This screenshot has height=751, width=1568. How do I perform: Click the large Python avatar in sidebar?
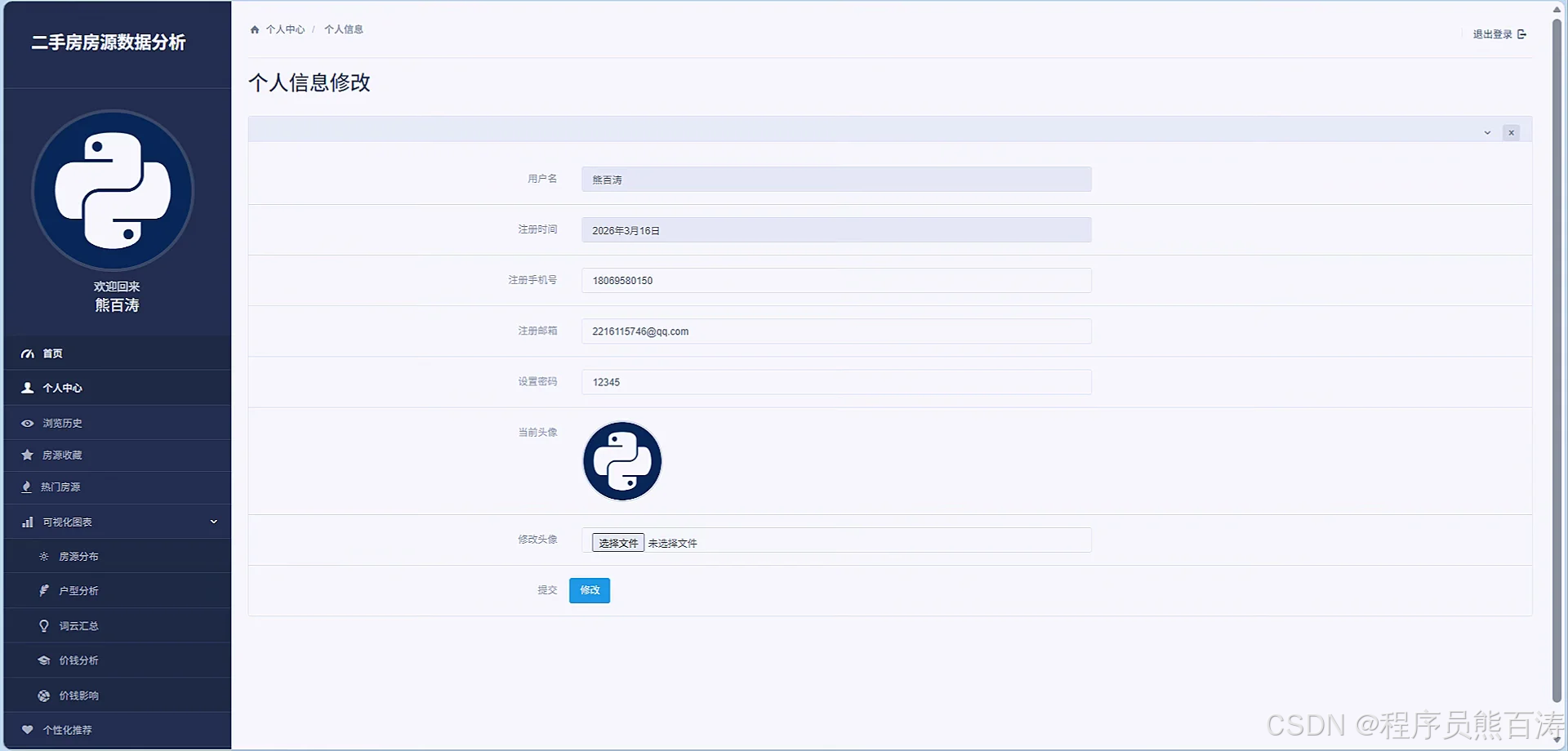113,190
